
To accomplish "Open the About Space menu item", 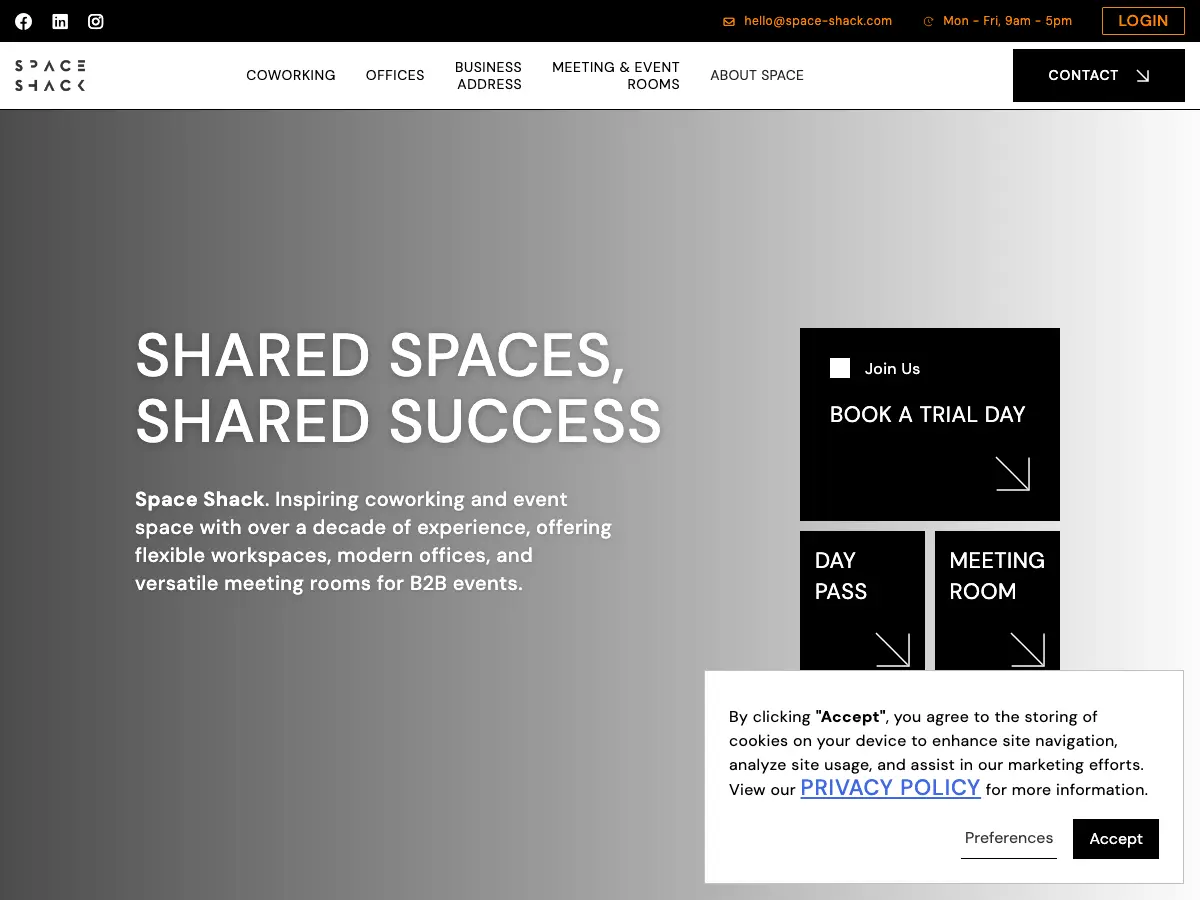I will (757, 75).
